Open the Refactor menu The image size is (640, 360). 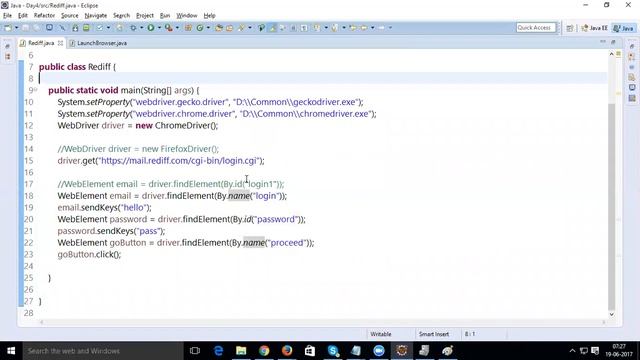44,16
